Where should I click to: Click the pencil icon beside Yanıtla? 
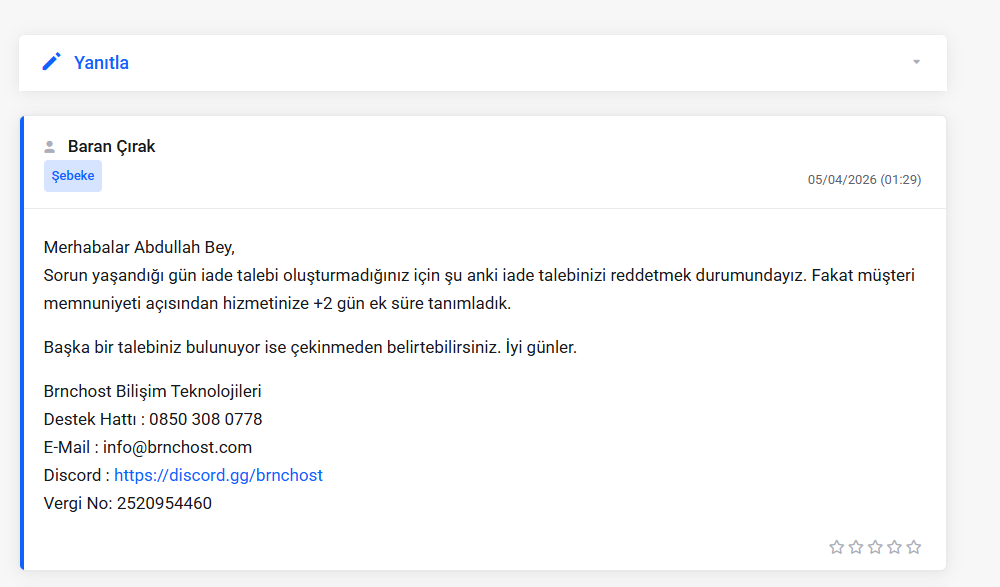tap(52, 62)
